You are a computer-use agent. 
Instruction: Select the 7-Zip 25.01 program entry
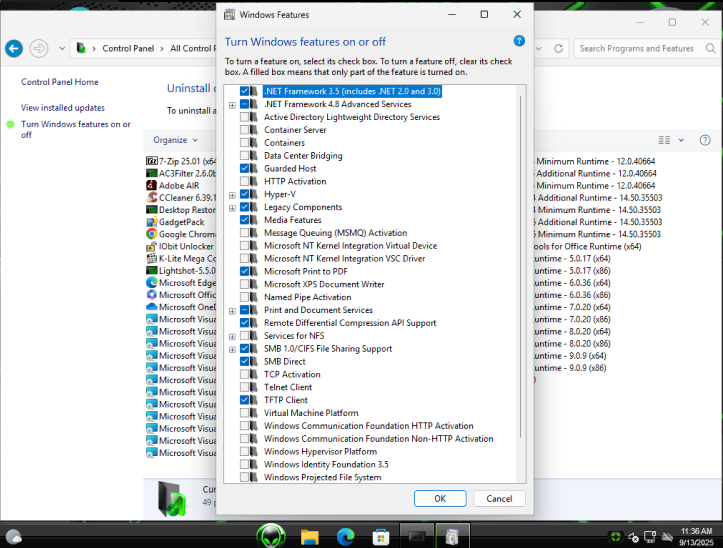coord(181,161)
